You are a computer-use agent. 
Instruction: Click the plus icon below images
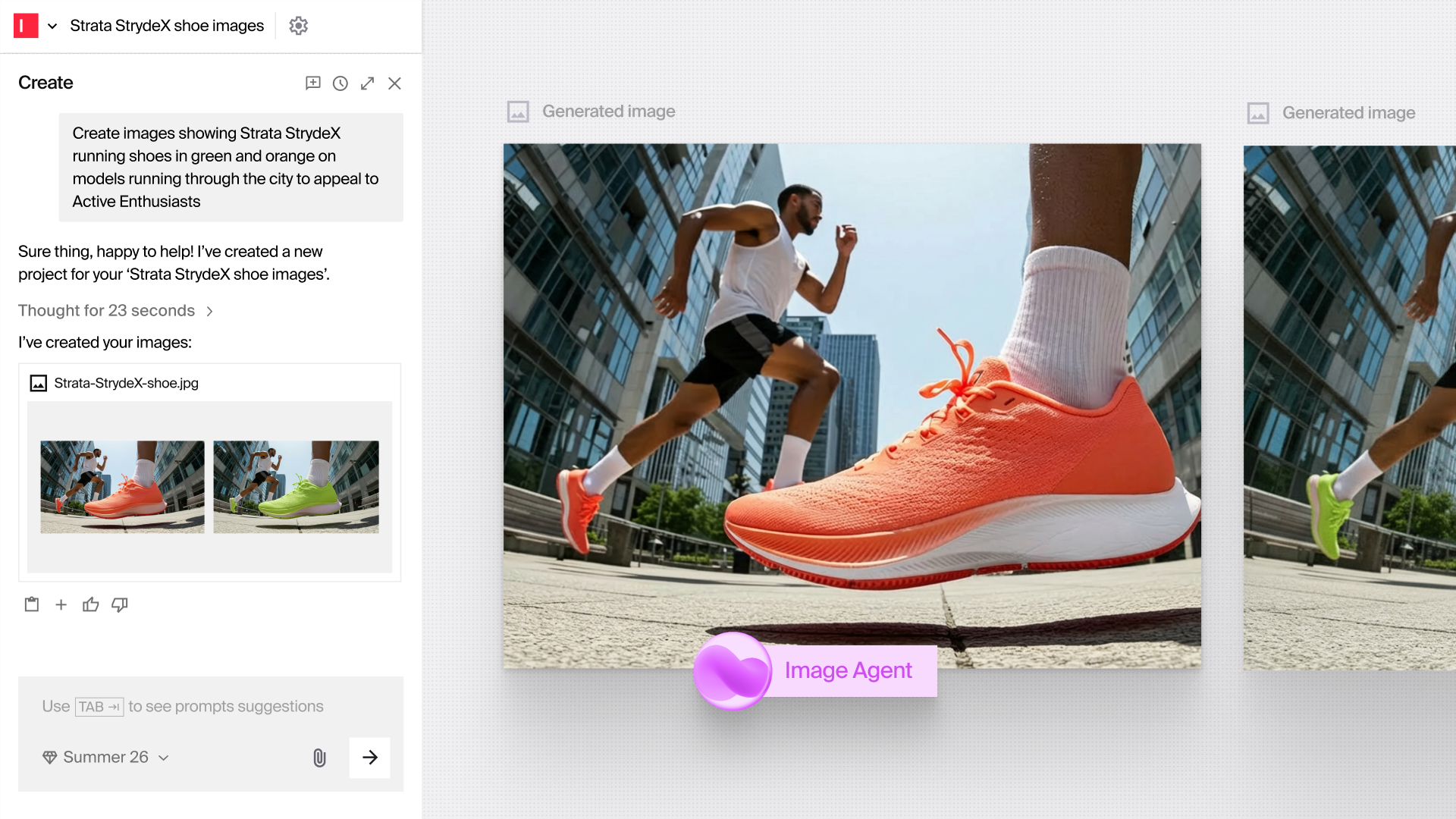coord(61,604)
